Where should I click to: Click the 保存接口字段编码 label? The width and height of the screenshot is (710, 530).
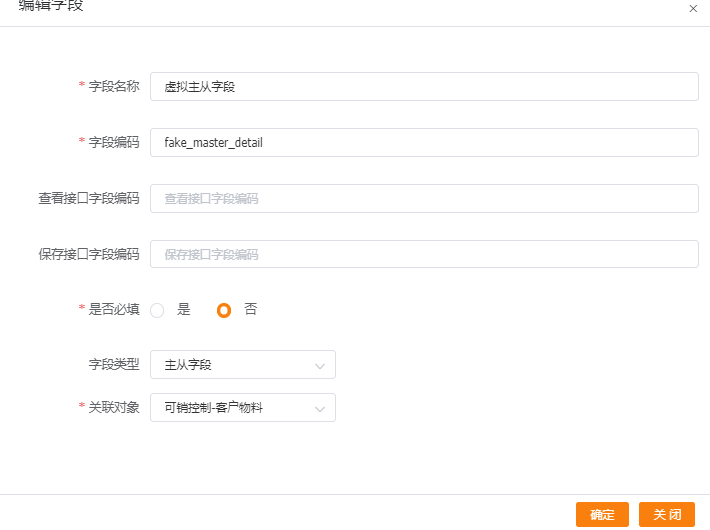point(89,254)
